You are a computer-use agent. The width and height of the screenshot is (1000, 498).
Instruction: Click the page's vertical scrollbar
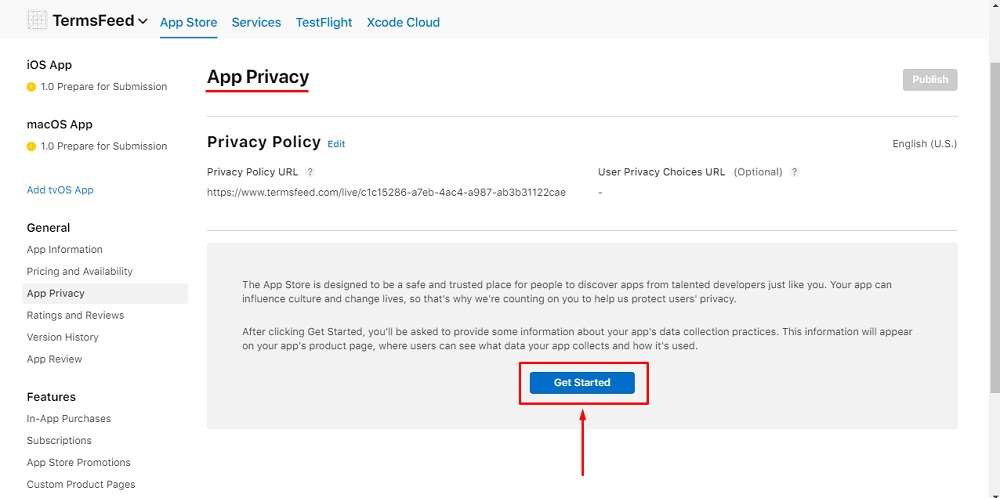click(994, 227)
